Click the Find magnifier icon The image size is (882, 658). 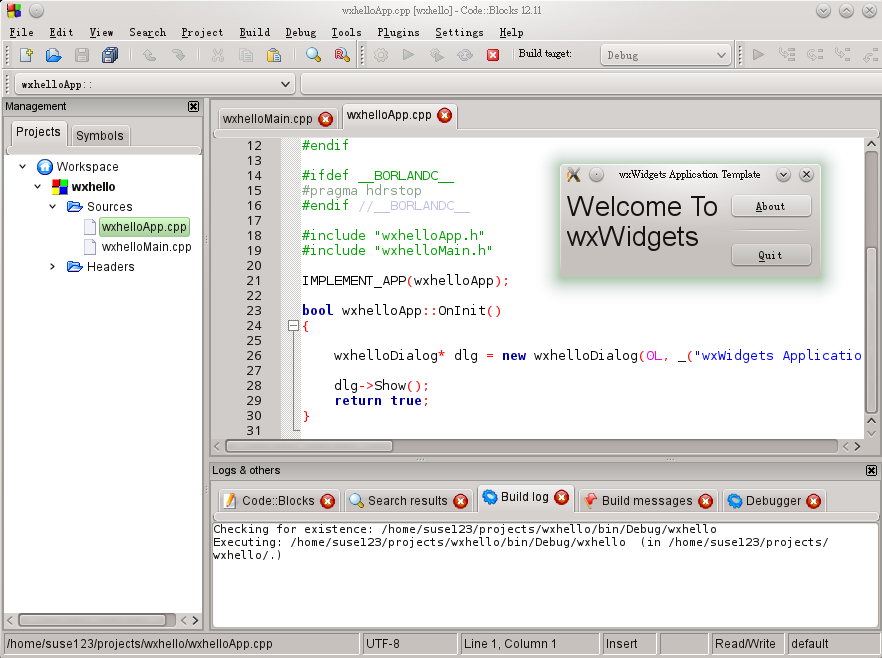pyautogui.click(x=313, y=55)
